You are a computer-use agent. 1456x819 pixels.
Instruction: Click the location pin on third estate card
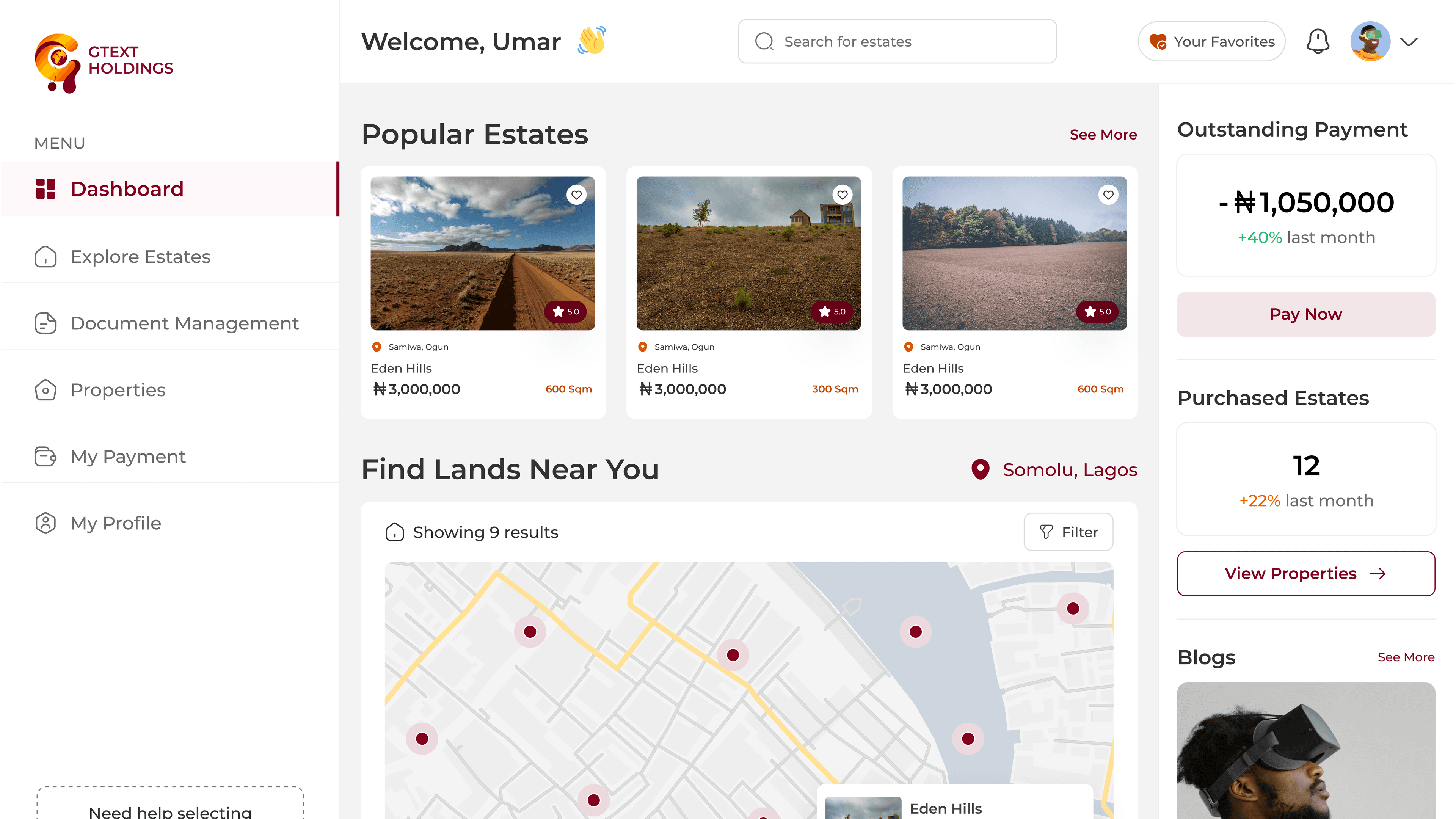tap(908, 347)
